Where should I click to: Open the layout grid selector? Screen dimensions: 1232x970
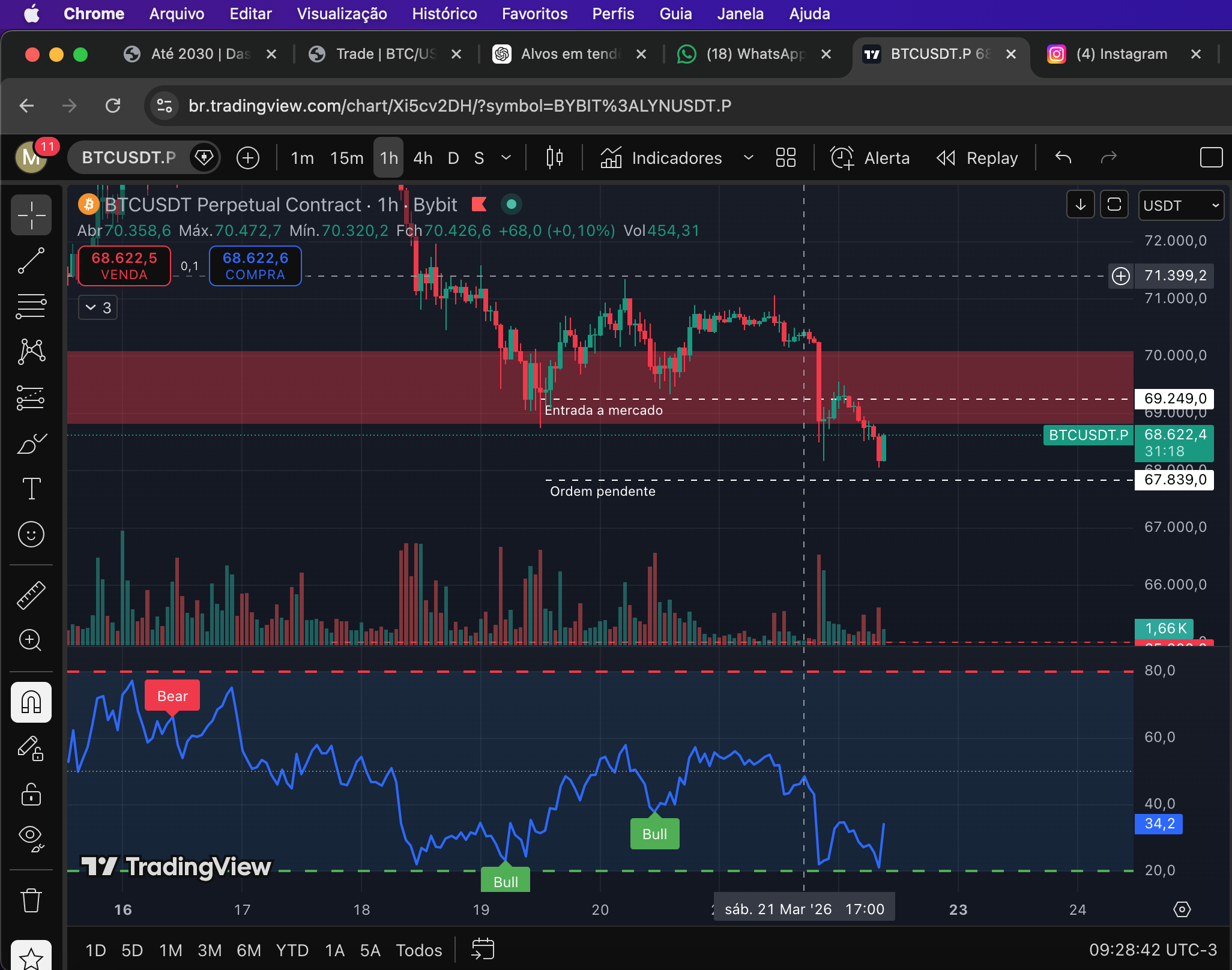[x=785, y=158]
